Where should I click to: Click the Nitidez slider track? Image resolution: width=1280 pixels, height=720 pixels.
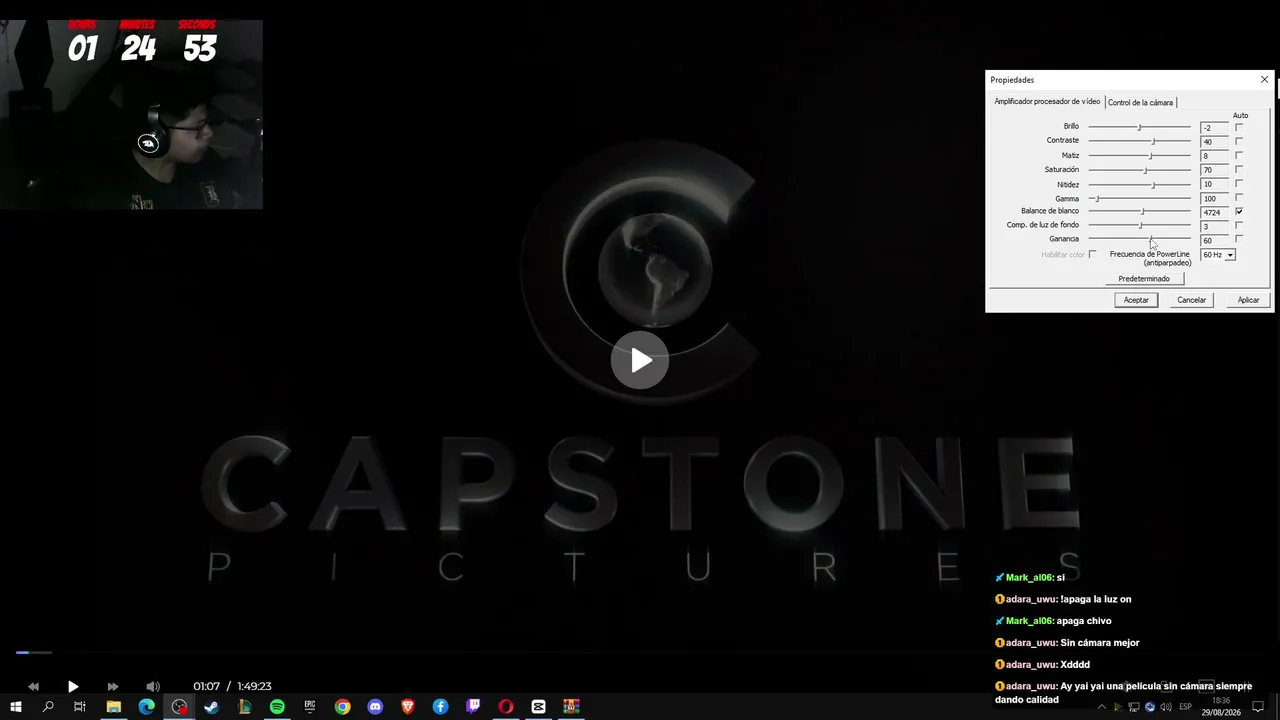pyautogui.click(x=1139, y=184)
